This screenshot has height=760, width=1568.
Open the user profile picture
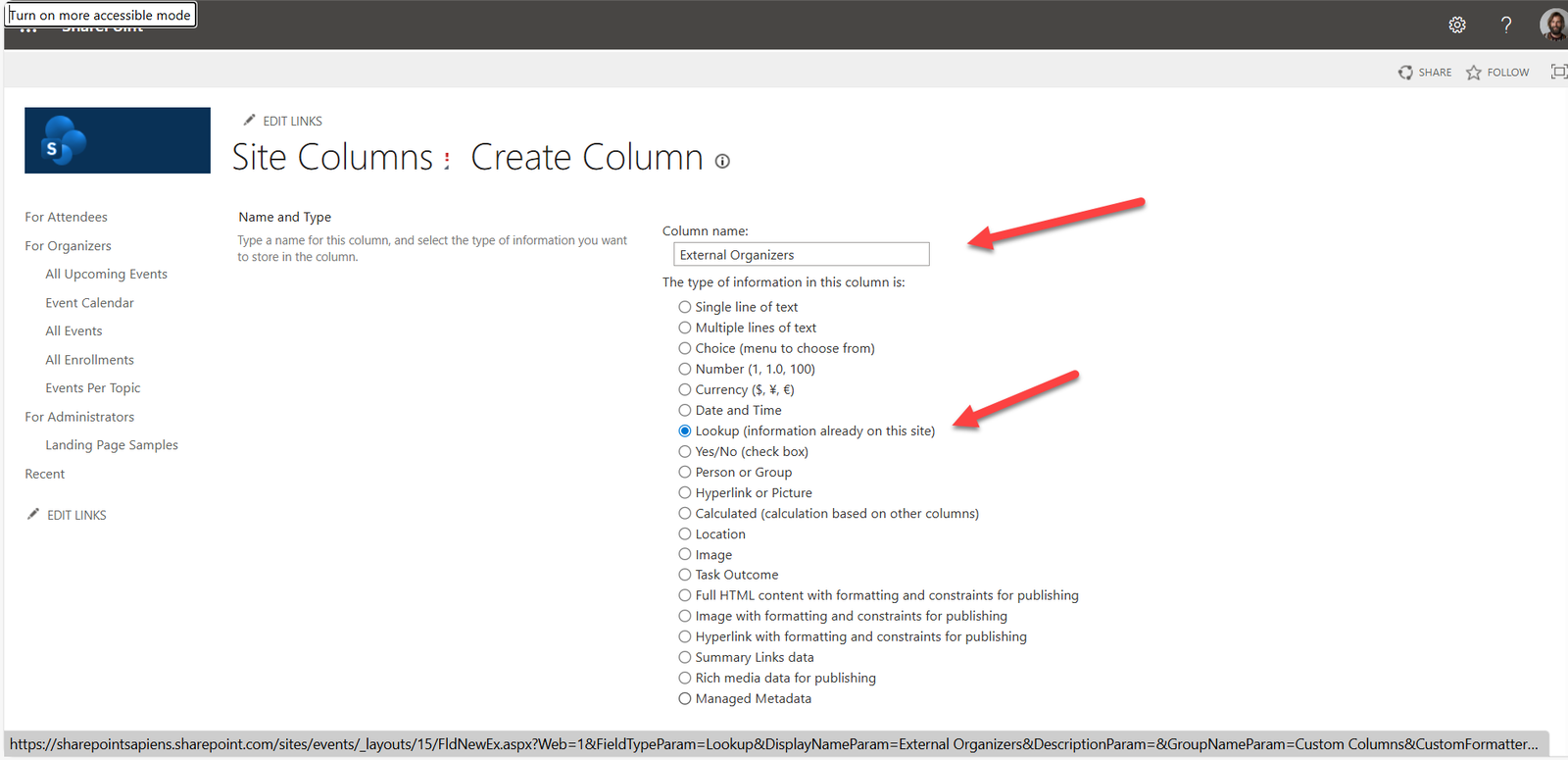(x=1553, y=25)
